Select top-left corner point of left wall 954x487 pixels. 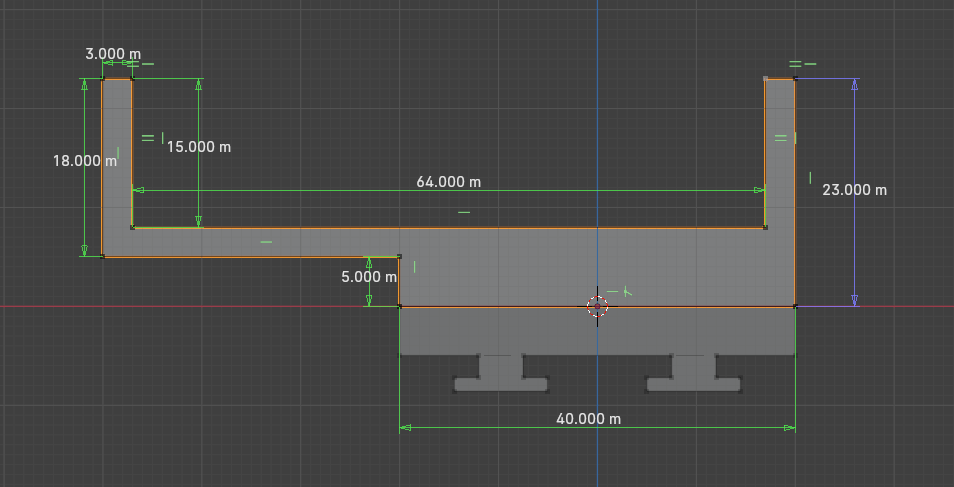click(x=103, y=79)
